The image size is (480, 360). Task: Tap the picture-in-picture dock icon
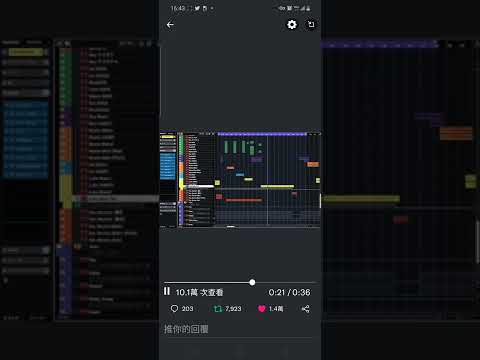311,24
